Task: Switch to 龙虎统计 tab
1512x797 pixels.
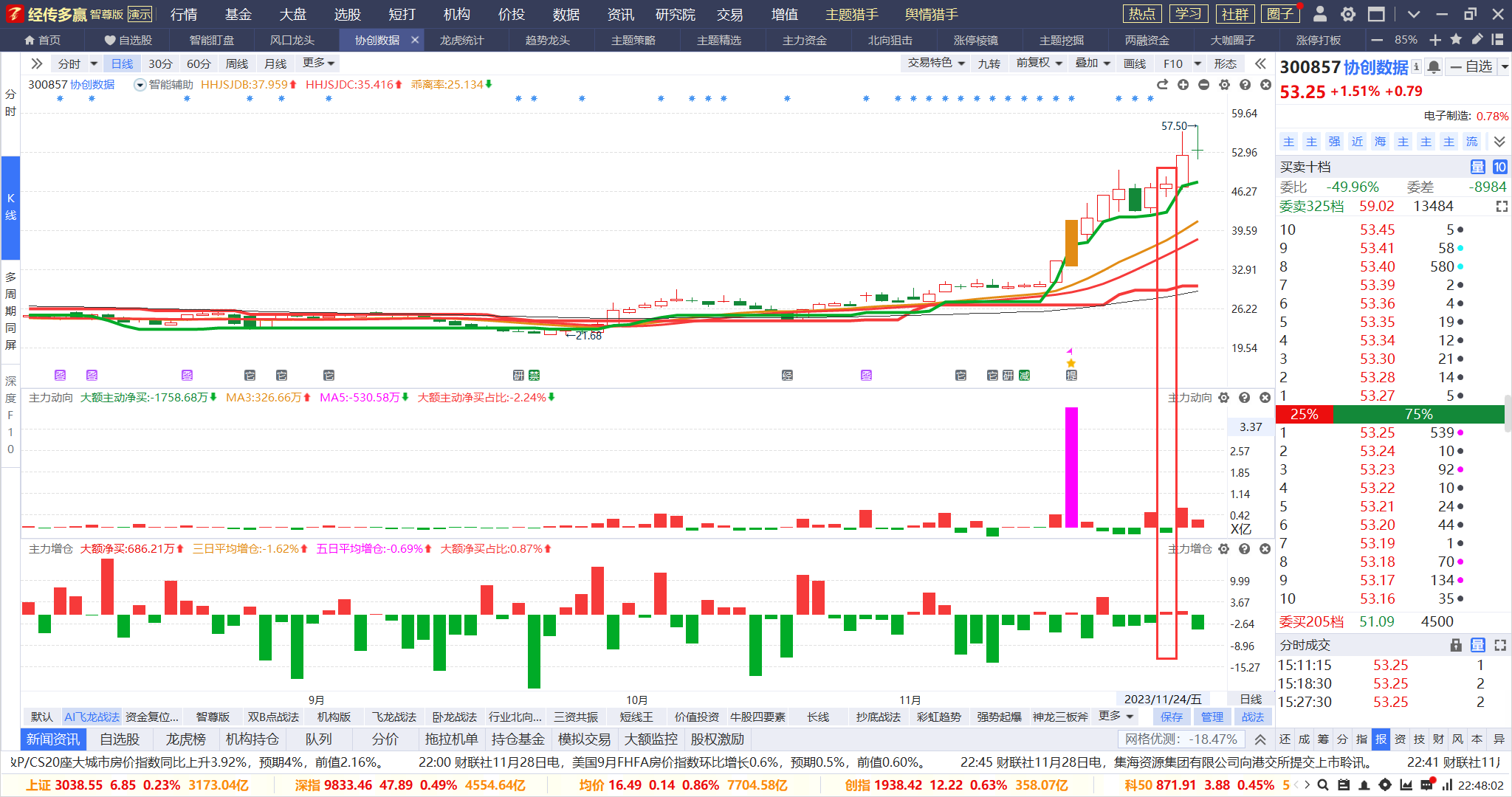Action: coord(462,40)
